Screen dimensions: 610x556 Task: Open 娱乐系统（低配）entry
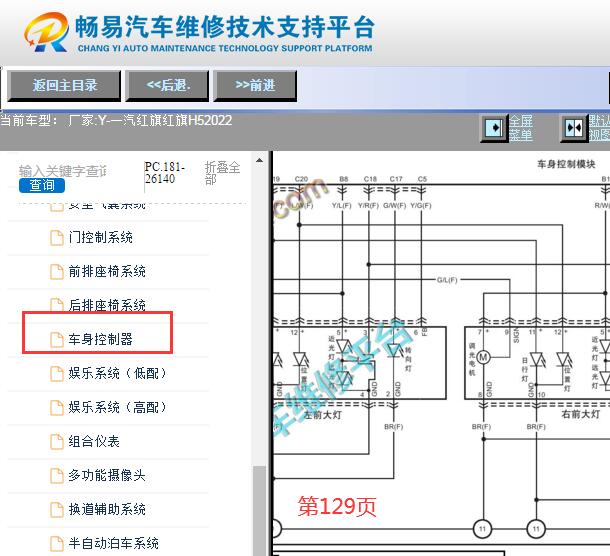[117, 373]
